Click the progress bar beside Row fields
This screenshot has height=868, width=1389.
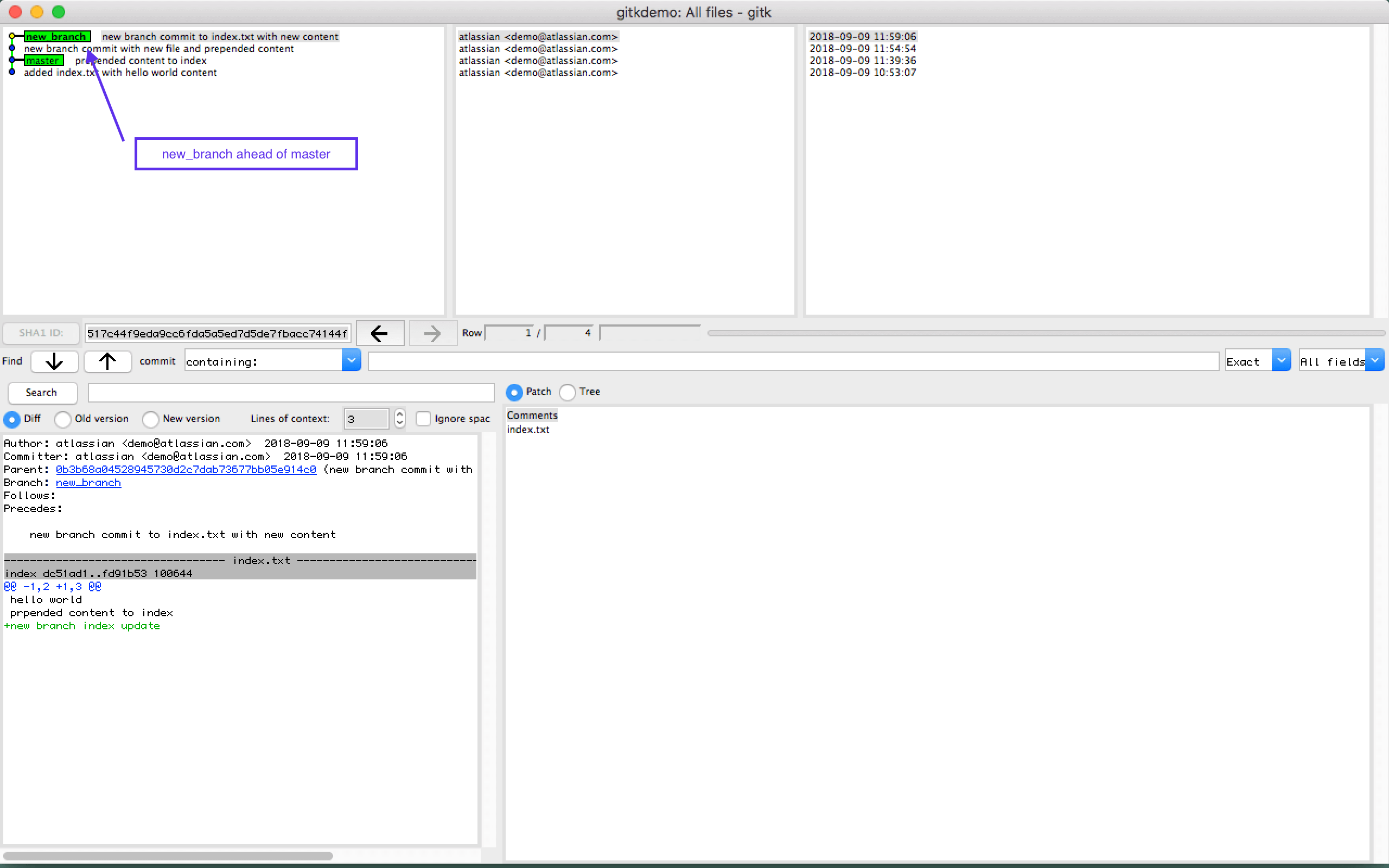pos(1046,333)
